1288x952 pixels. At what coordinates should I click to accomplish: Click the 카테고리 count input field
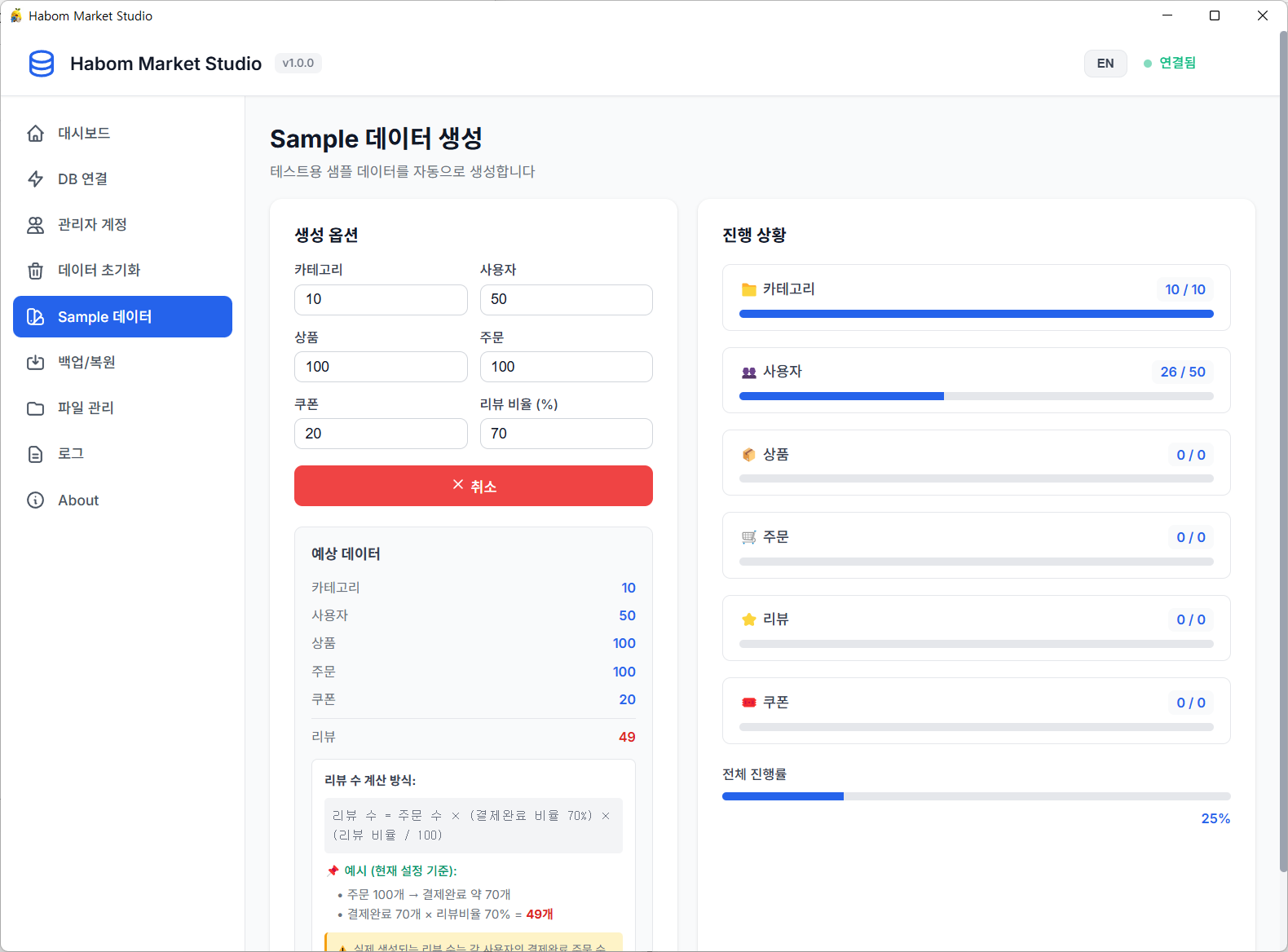[x=381, y=300]
